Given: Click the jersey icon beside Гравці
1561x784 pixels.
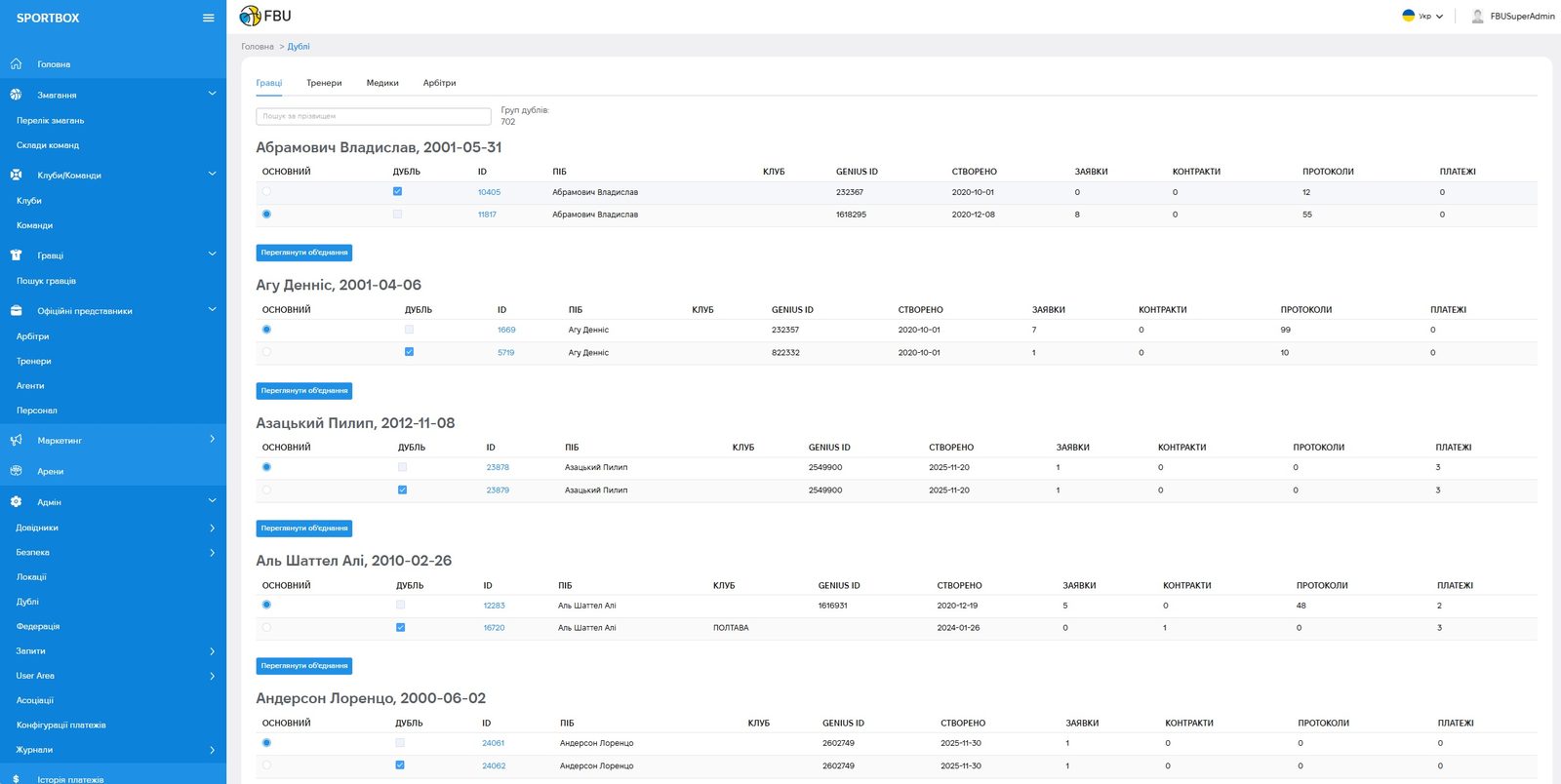Looking at the screenshot, I should pyautogui.click(x=16, y=255).
